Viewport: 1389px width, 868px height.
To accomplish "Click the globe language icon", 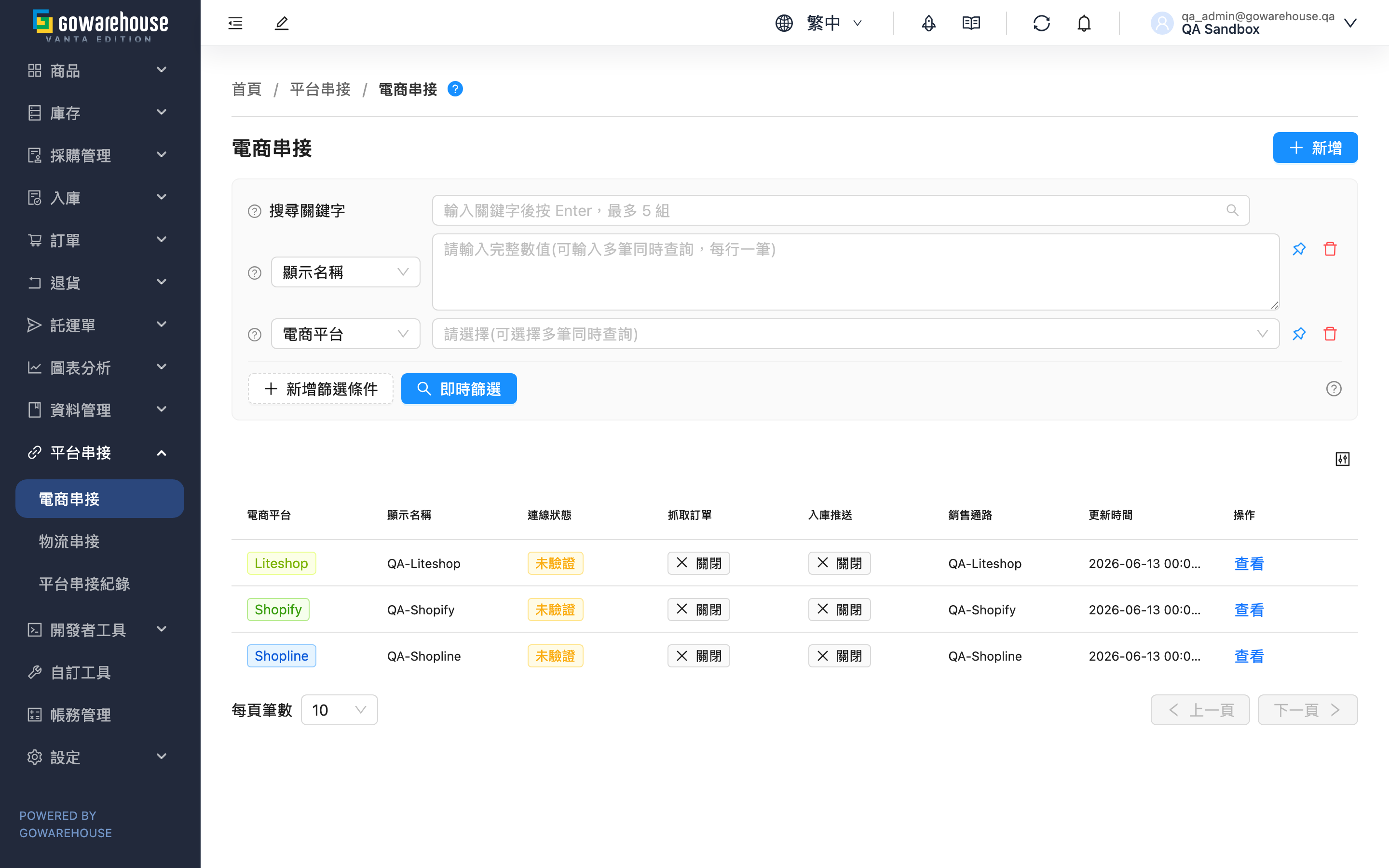I will [784, 23].
